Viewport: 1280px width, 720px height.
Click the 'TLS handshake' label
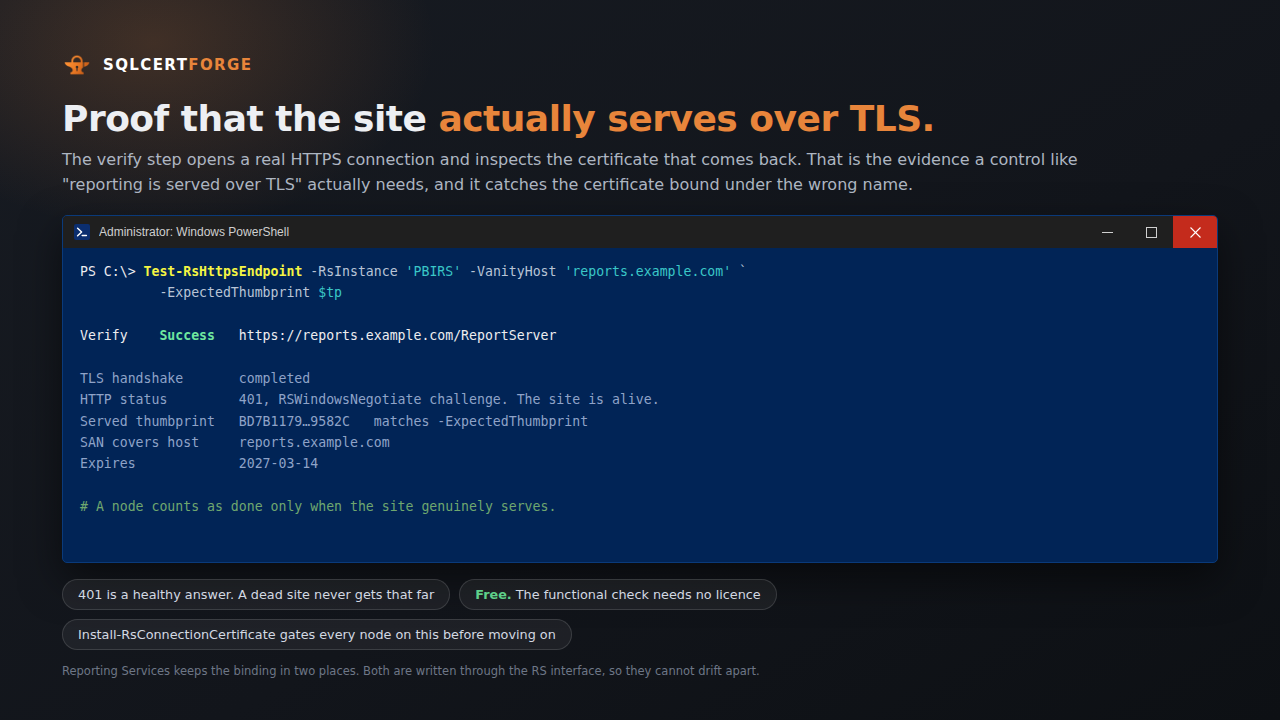point(132,378)
